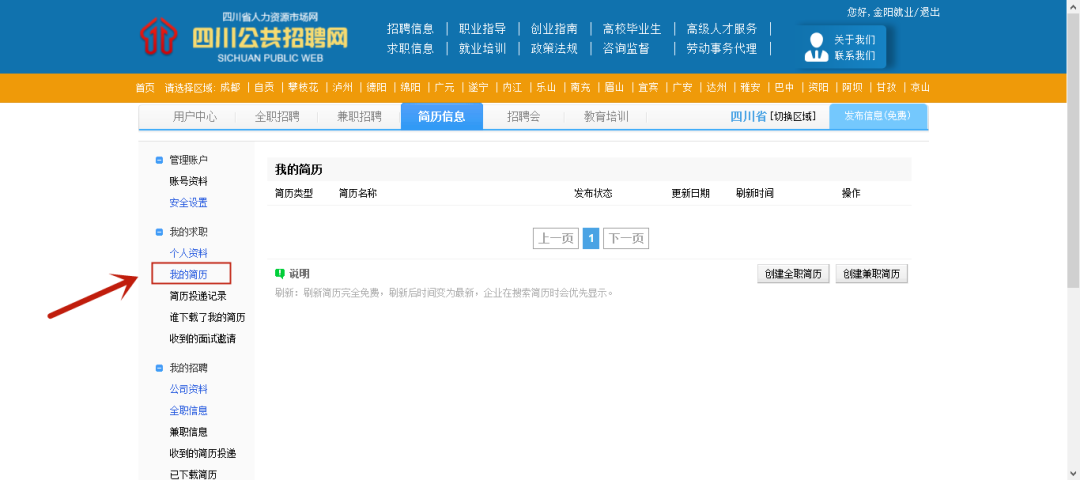Click the 联系我们 link
This screenshot has height=480, width=1080.
click(x=855, y=56)
